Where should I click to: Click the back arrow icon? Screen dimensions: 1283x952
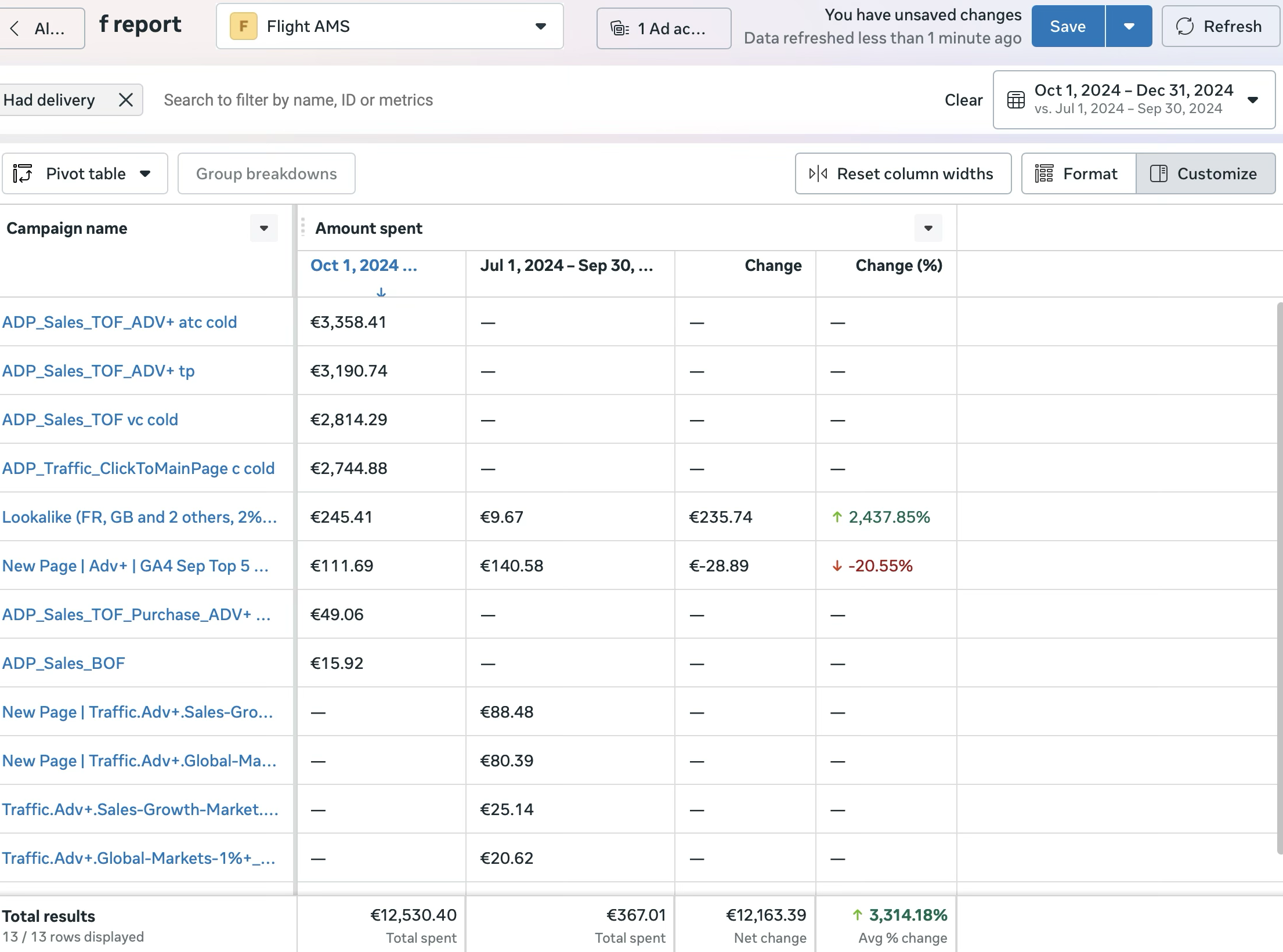[15, 28]
